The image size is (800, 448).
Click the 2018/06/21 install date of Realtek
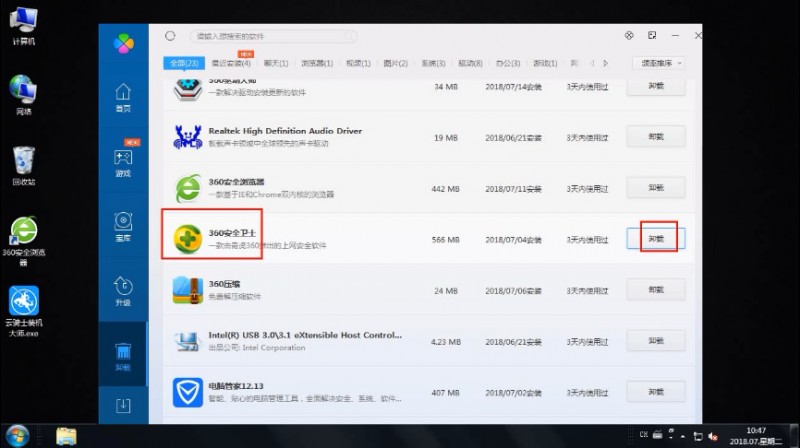coord(513,138)
